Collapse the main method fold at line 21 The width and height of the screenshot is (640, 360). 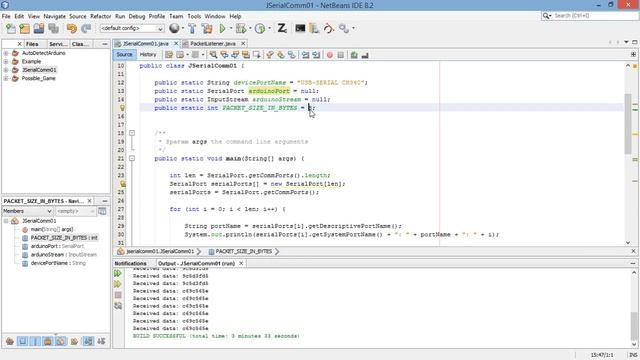pos(132,158)
